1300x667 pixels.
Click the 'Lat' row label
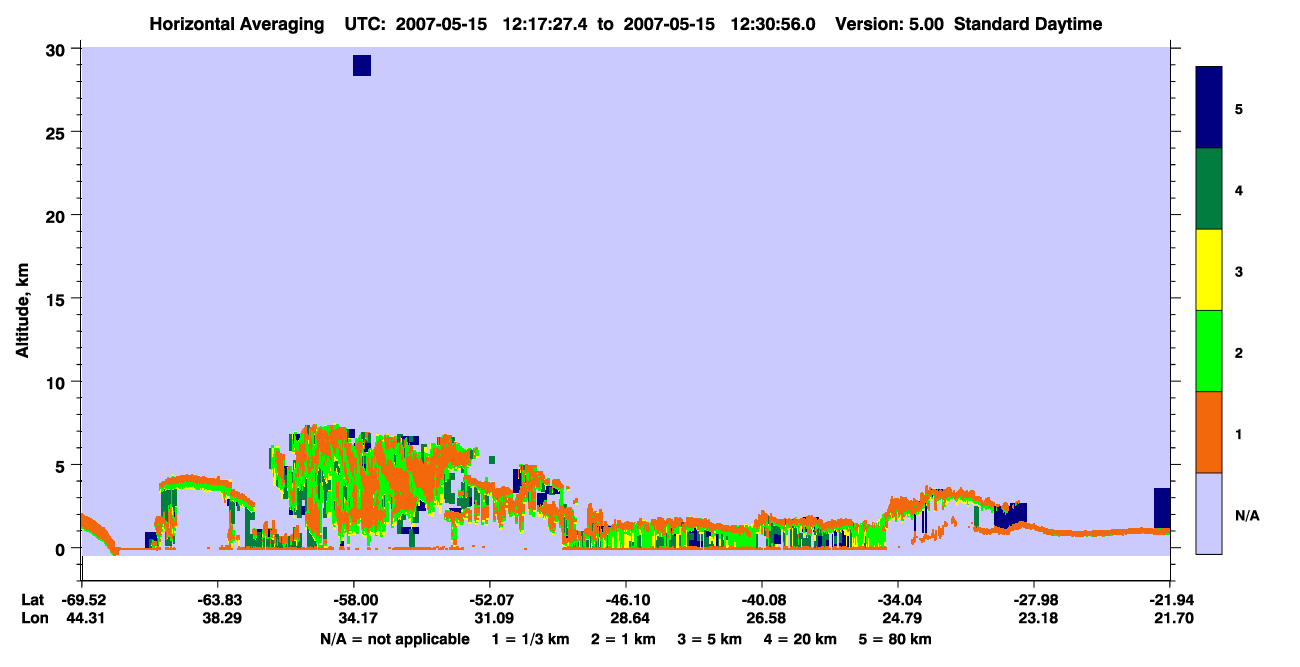coord(32,599)
